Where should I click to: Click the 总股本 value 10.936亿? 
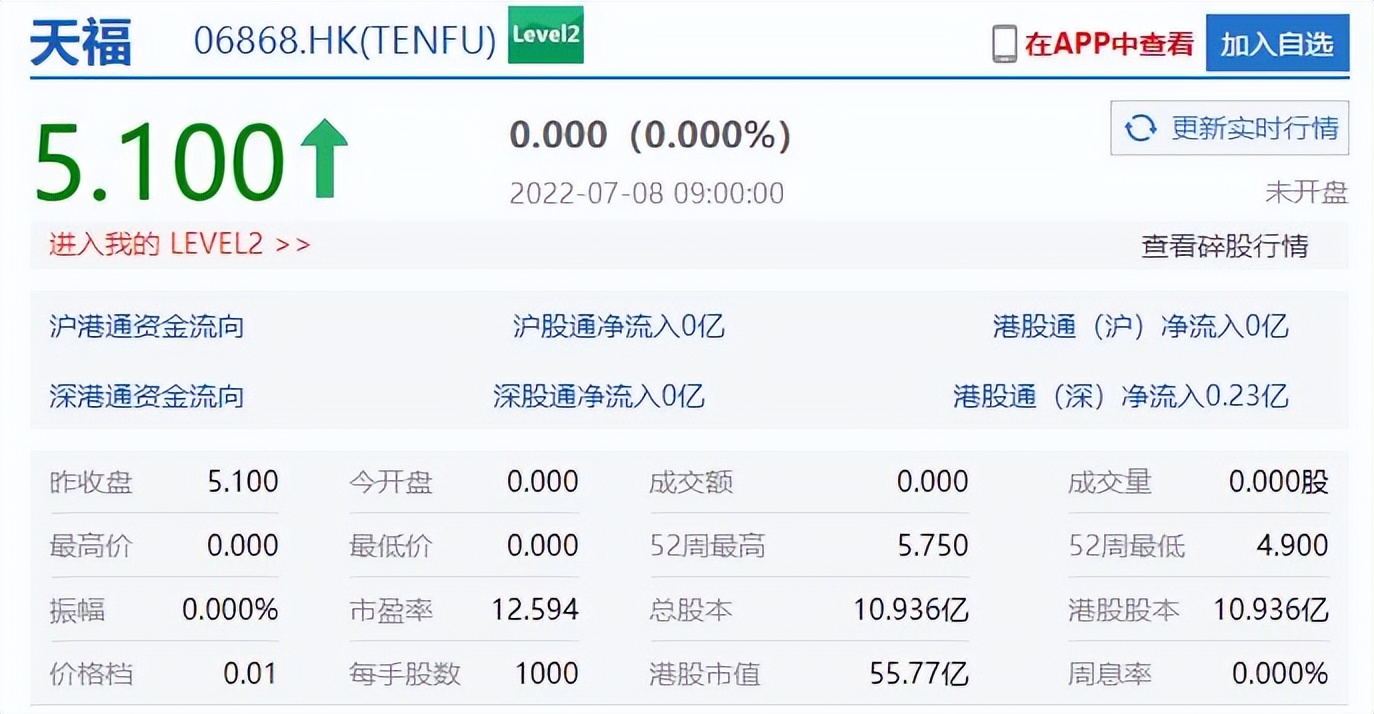(911, 609)
